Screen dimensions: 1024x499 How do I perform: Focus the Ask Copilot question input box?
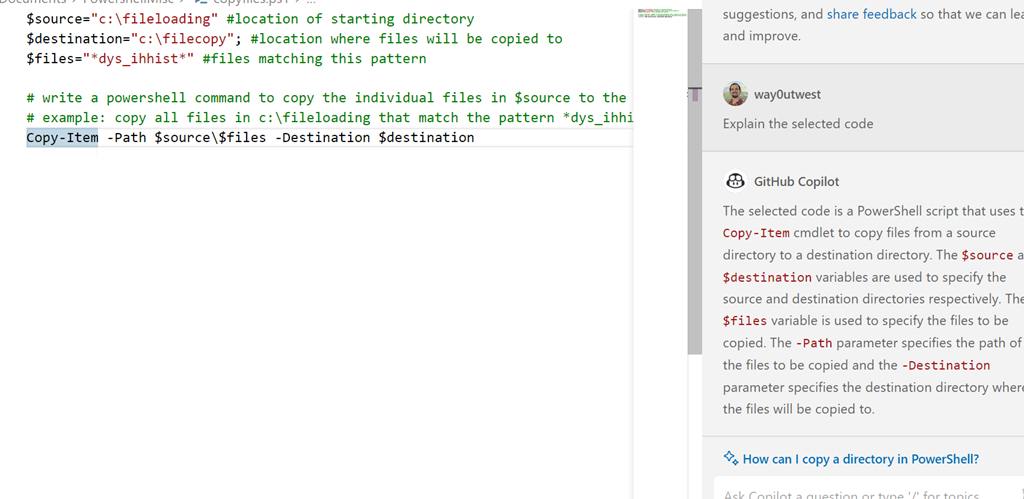pos(860,493)
